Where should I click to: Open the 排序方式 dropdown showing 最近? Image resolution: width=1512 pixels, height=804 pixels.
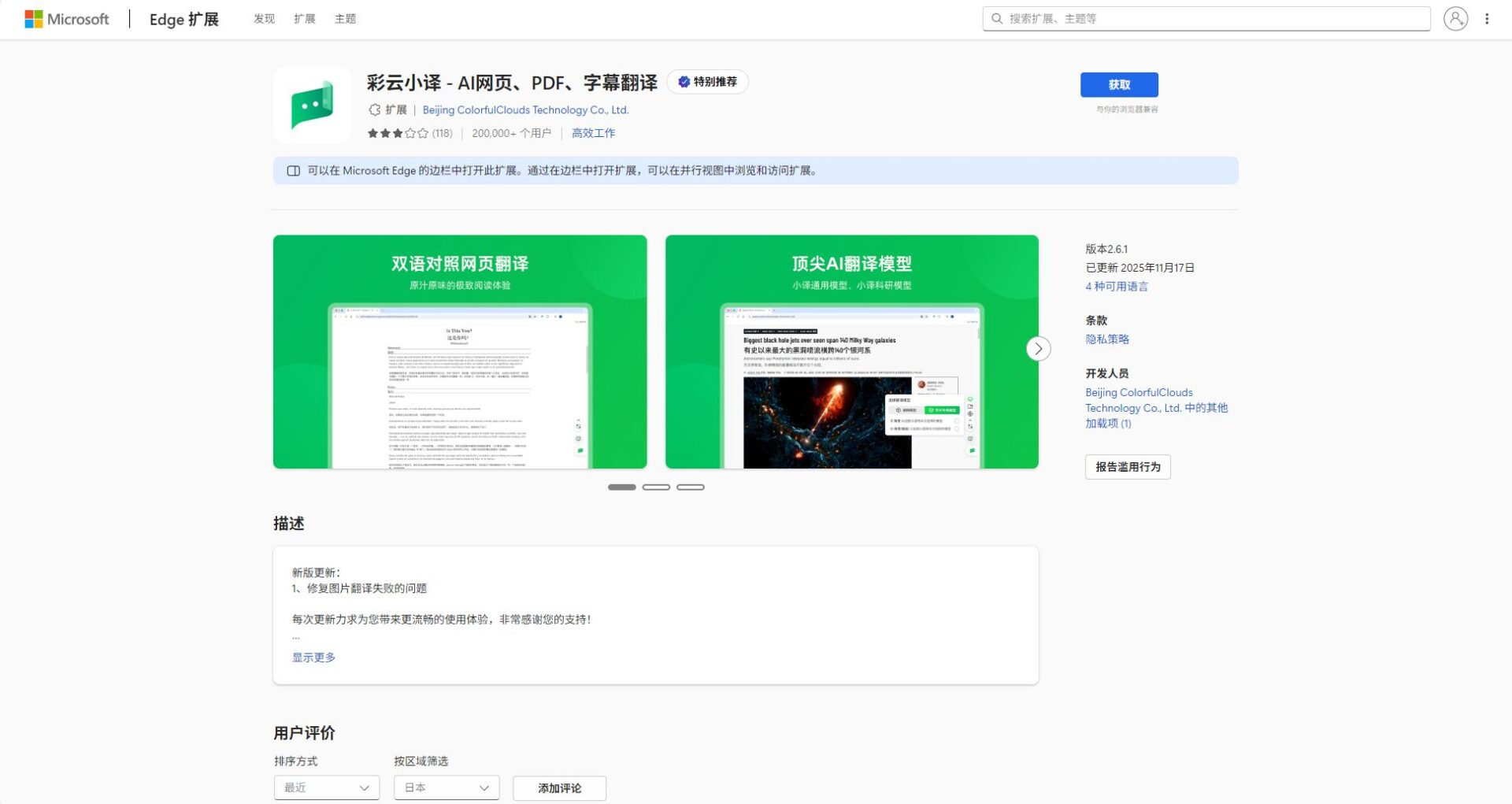(x=326, y=787)
